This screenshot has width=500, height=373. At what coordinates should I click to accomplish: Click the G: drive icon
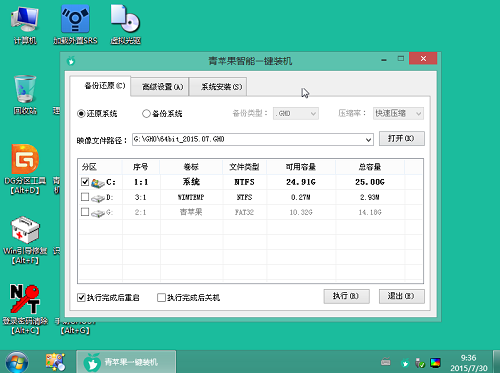(x=98, y=213)
